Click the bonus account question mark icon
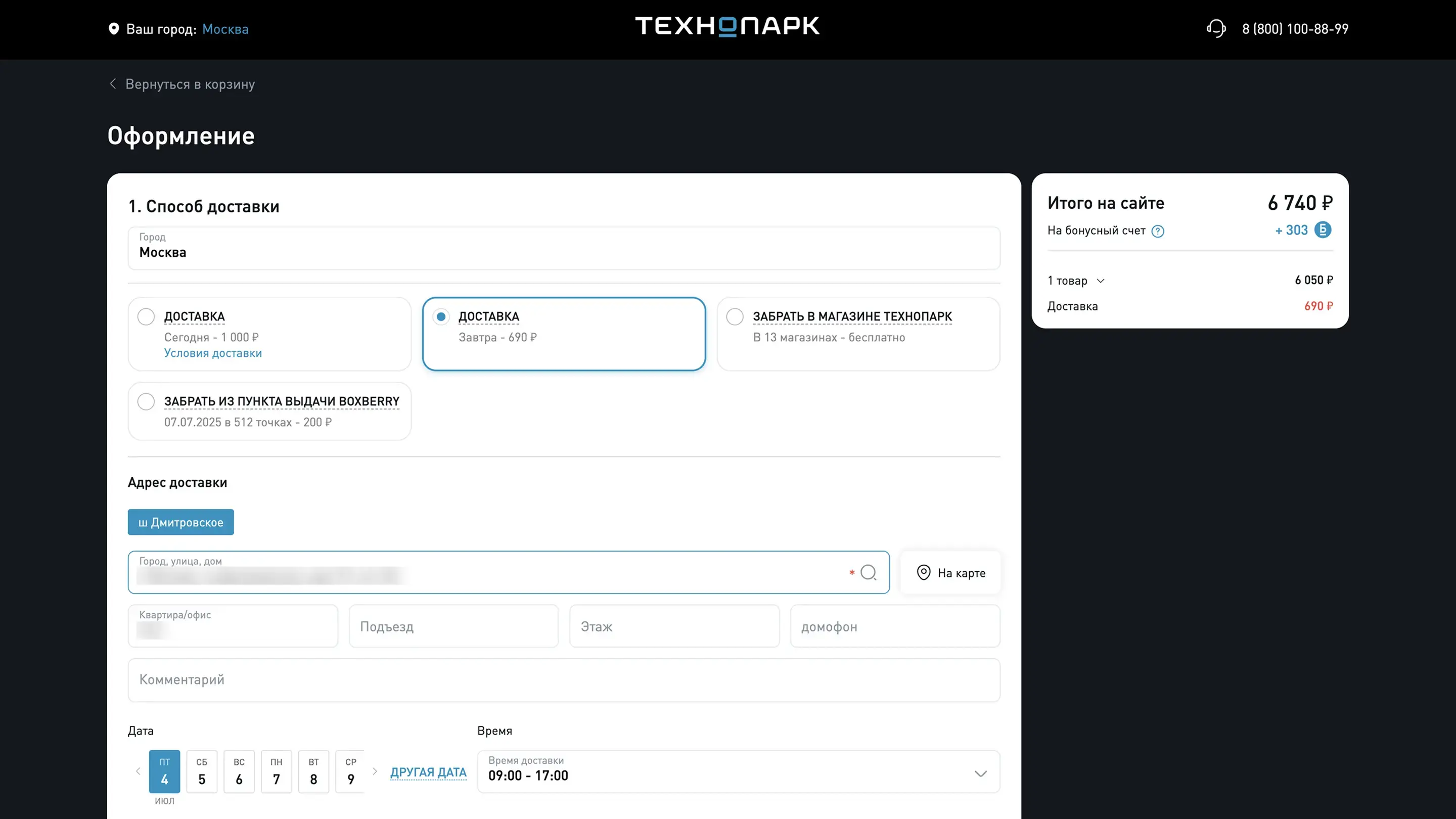 [1158, 231]
